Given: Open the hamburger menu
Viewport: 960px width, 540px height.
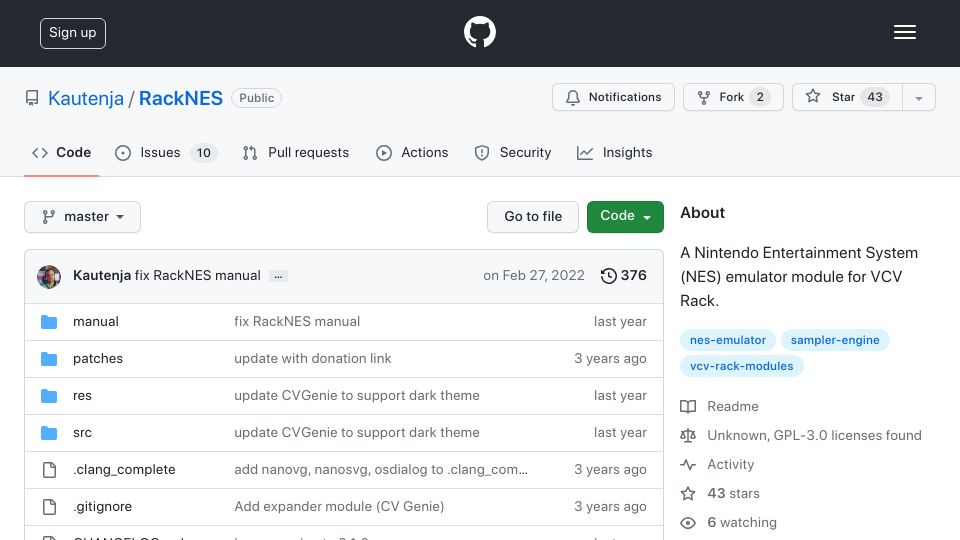Looking at the screenshot, I should [x=904, y=32].
